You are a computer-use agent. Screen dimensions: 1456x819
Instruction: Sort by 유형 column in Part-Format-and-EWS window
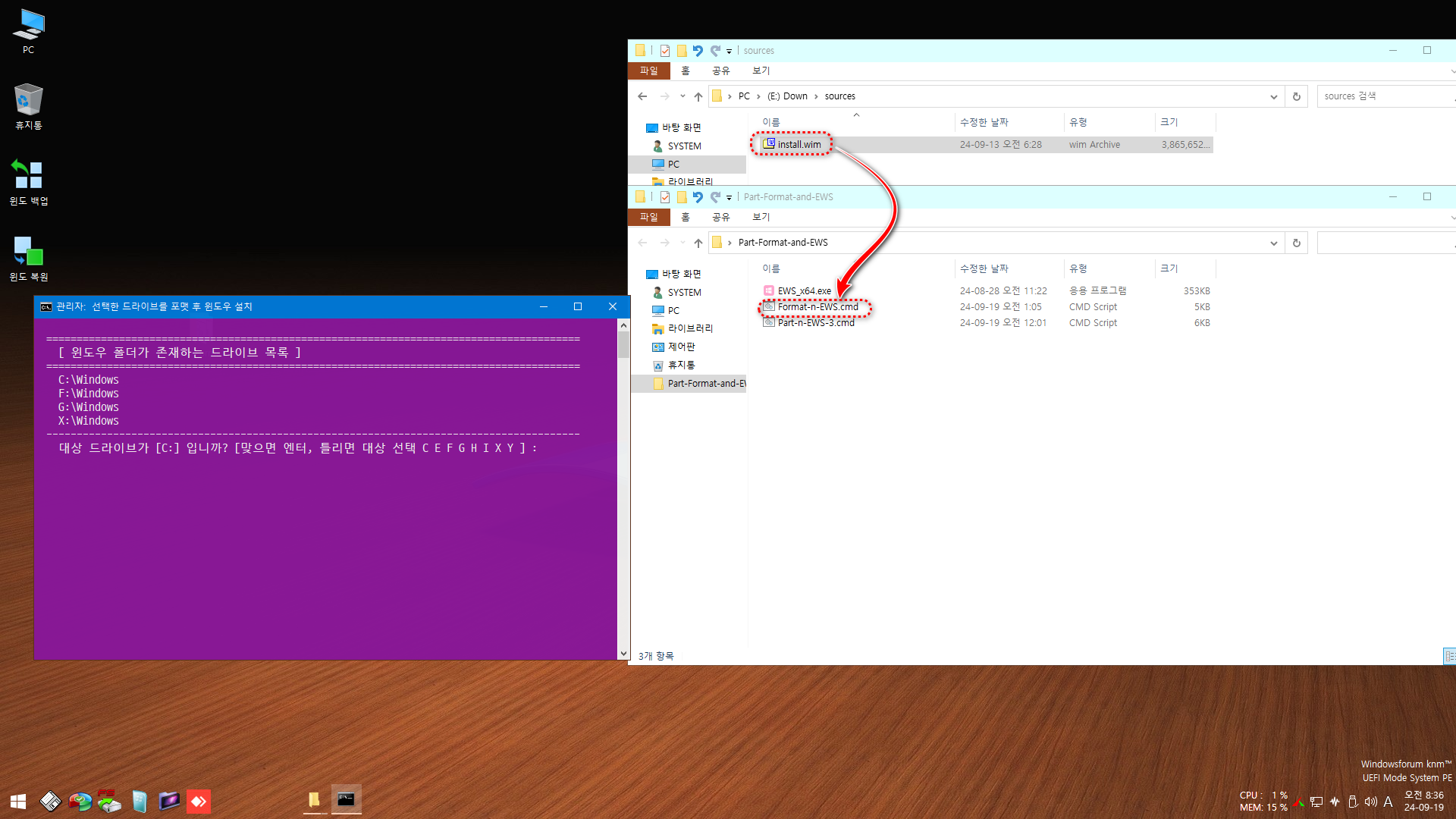[x=1110, y=268]
